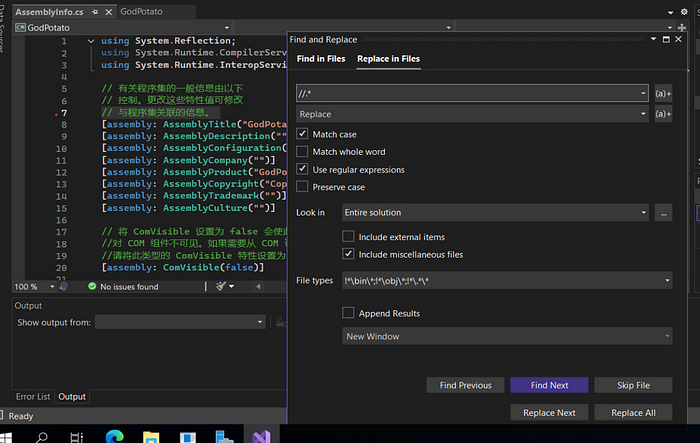Click the split editor plus icon
700x443 pixels.
[681, 28]
